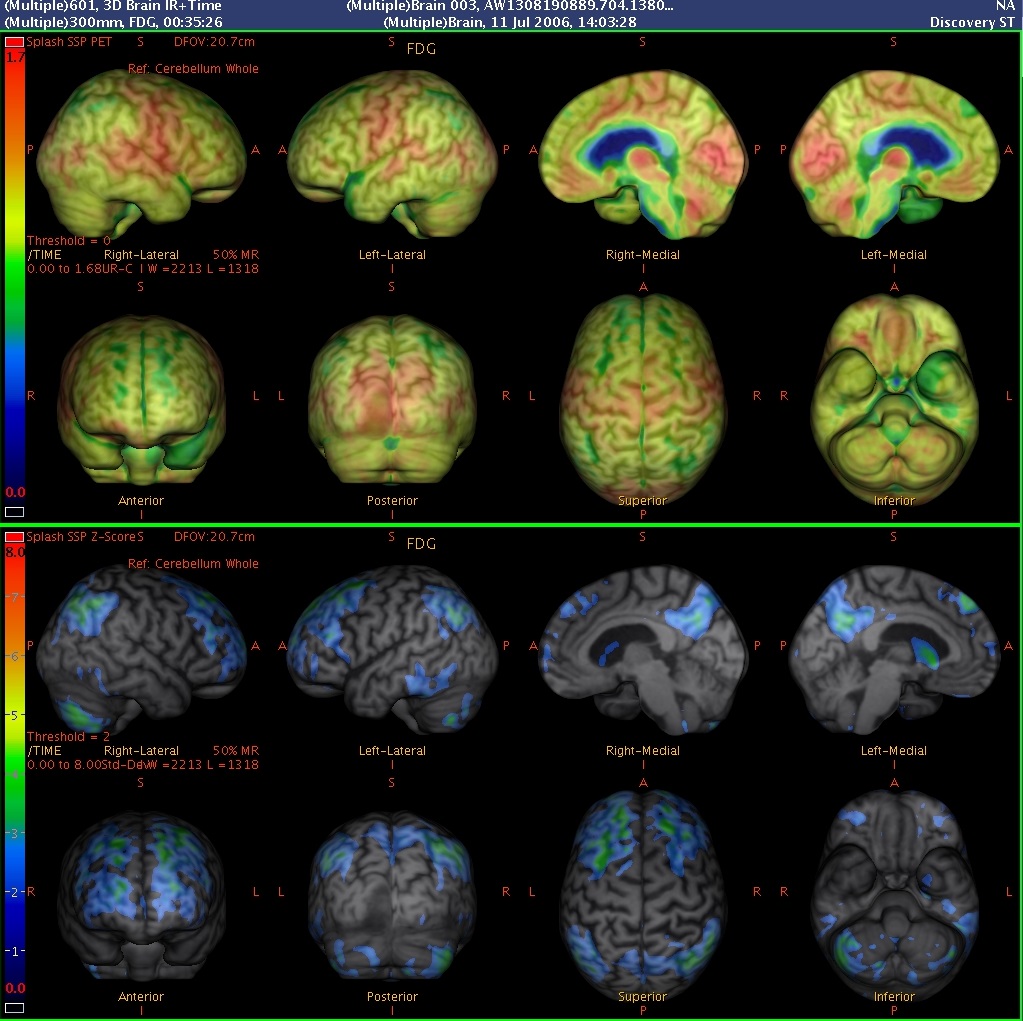
Task: Click the "Superior" caption in the Z-Score panel
Action: click(643, 997)
